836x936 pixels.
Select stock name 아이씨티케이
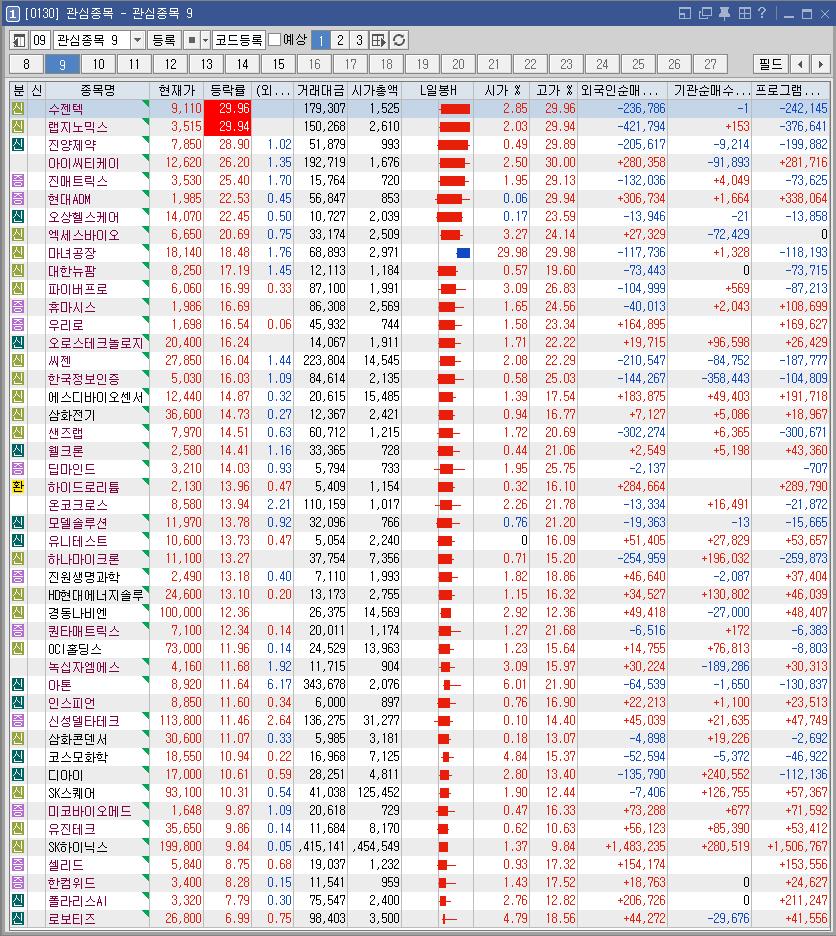coord(84,163)
